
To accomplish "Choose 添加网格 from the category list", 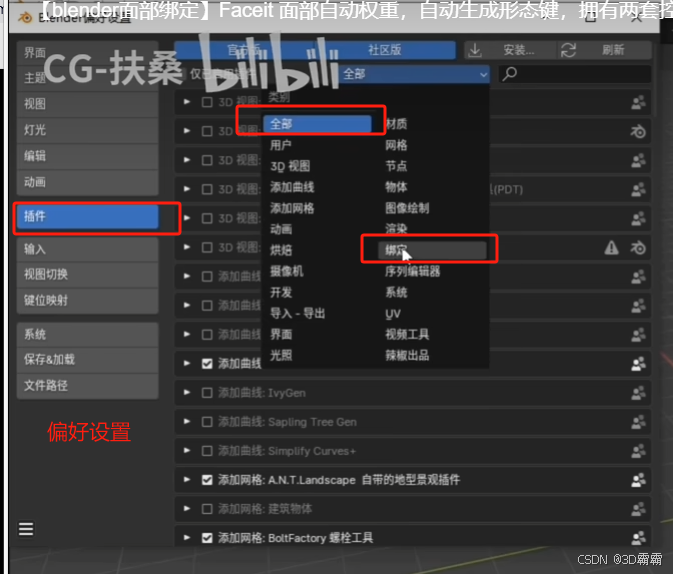I will pos(292,208).
